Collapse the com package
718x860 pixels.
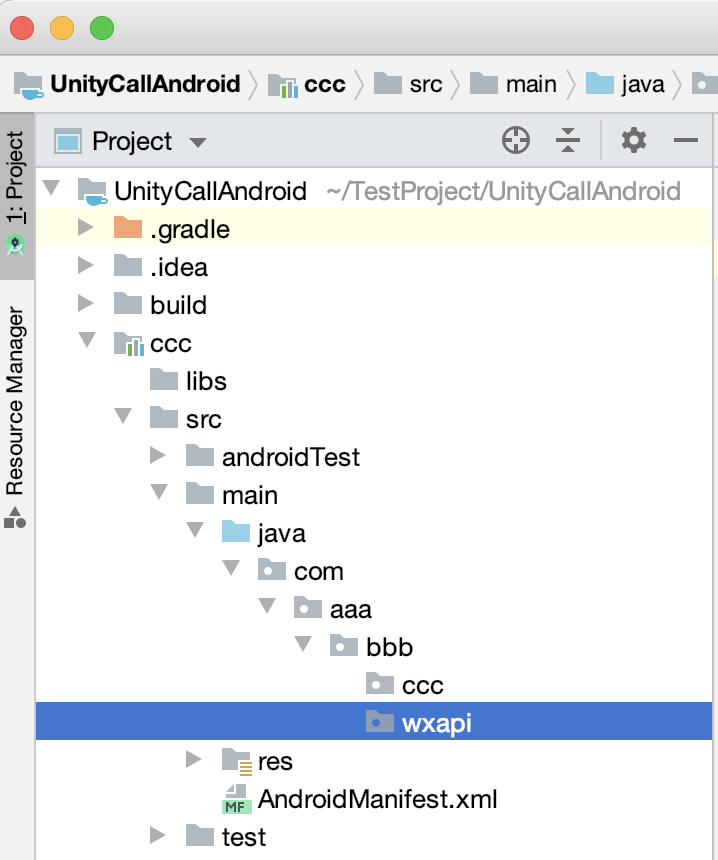231,568
